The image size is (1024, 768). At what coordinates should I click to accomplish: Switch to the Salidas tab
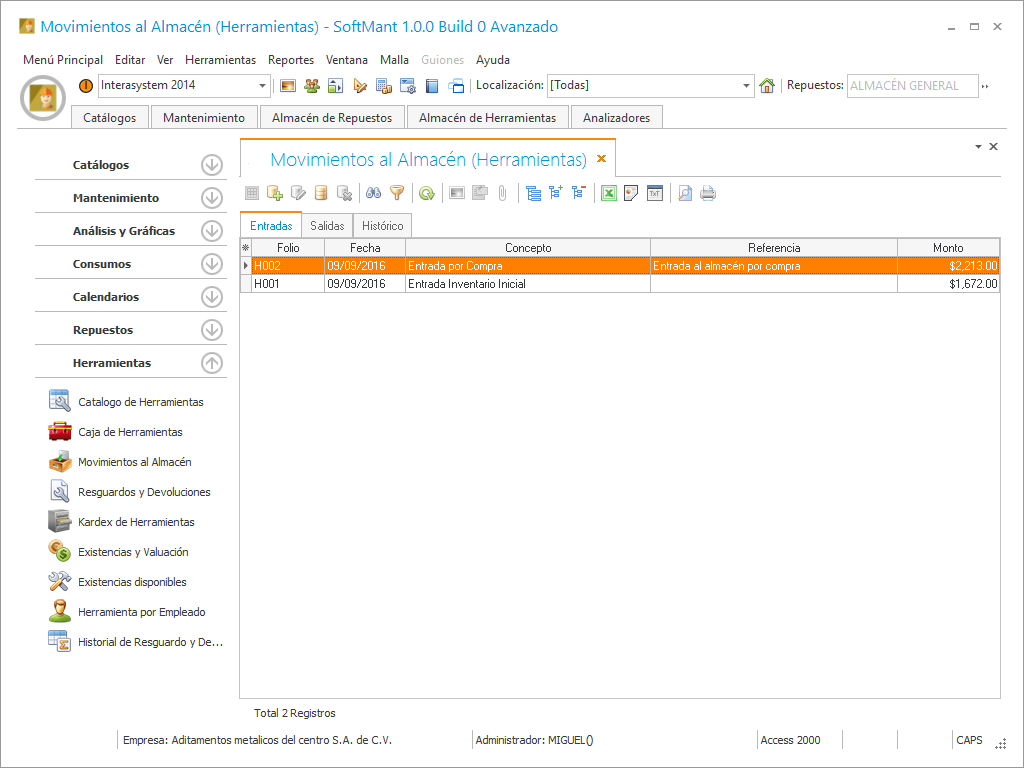click(327, 226)
